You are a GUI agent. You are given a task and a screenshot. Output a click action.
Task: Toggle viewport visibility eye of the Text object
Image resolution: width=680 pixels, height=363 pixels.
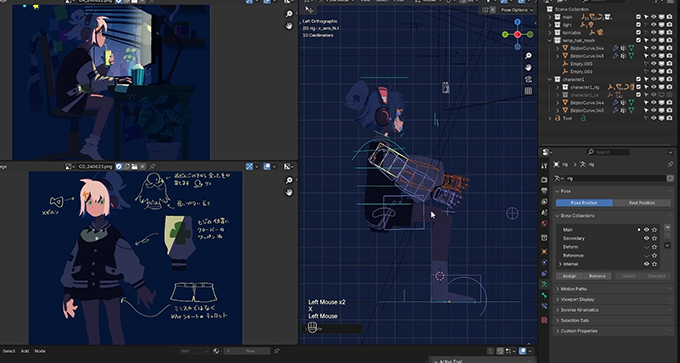click(654, 118)
